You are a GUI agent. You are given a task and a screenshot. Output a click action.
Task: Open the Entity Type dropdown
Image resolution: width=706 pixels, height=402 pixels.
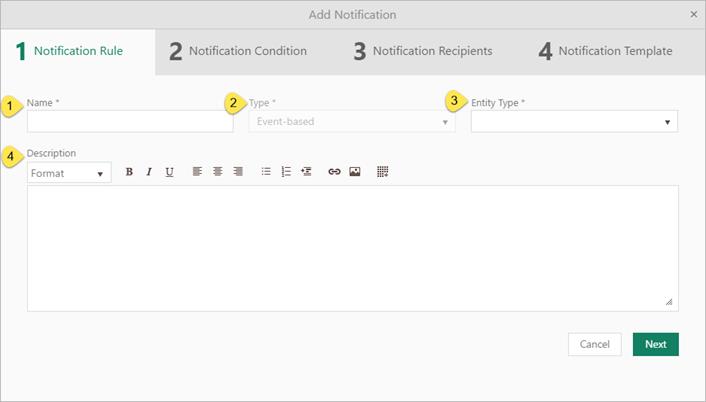(x=574, y=122)
